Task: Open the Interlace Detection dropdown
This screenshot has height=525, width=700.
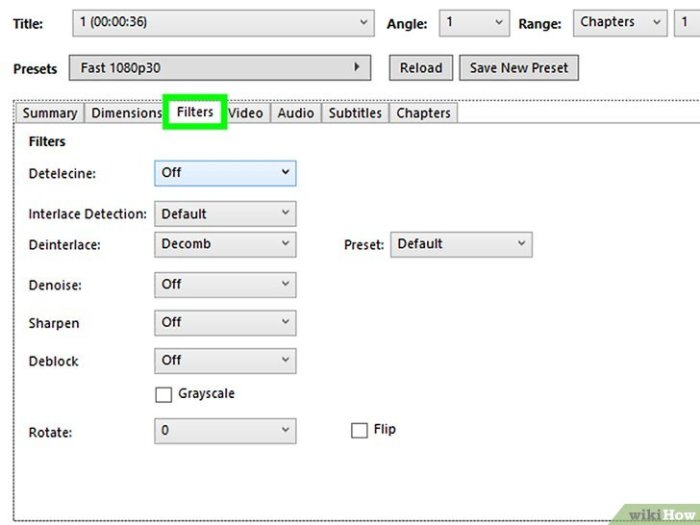Action: coord(225,214)
